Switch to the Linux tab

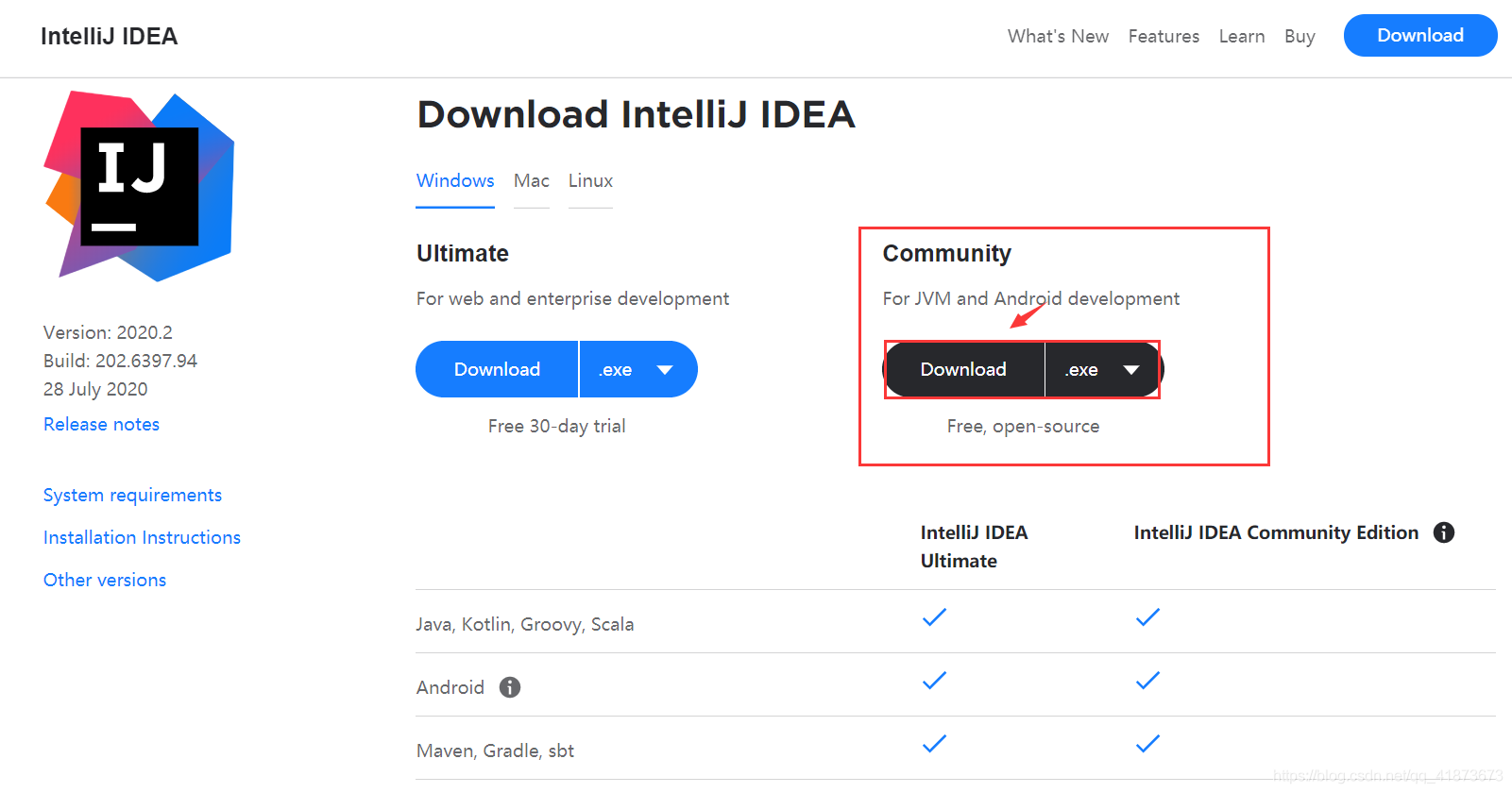point(590,180)
